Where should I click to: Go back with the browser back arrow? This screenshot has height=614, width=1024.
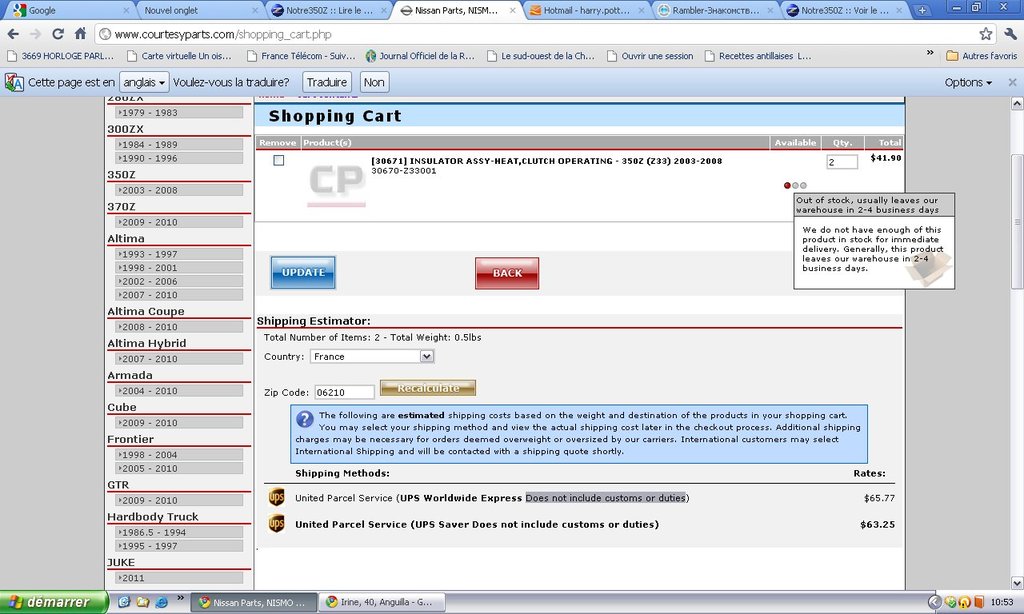pyautogui.click(x=13, y=34)
